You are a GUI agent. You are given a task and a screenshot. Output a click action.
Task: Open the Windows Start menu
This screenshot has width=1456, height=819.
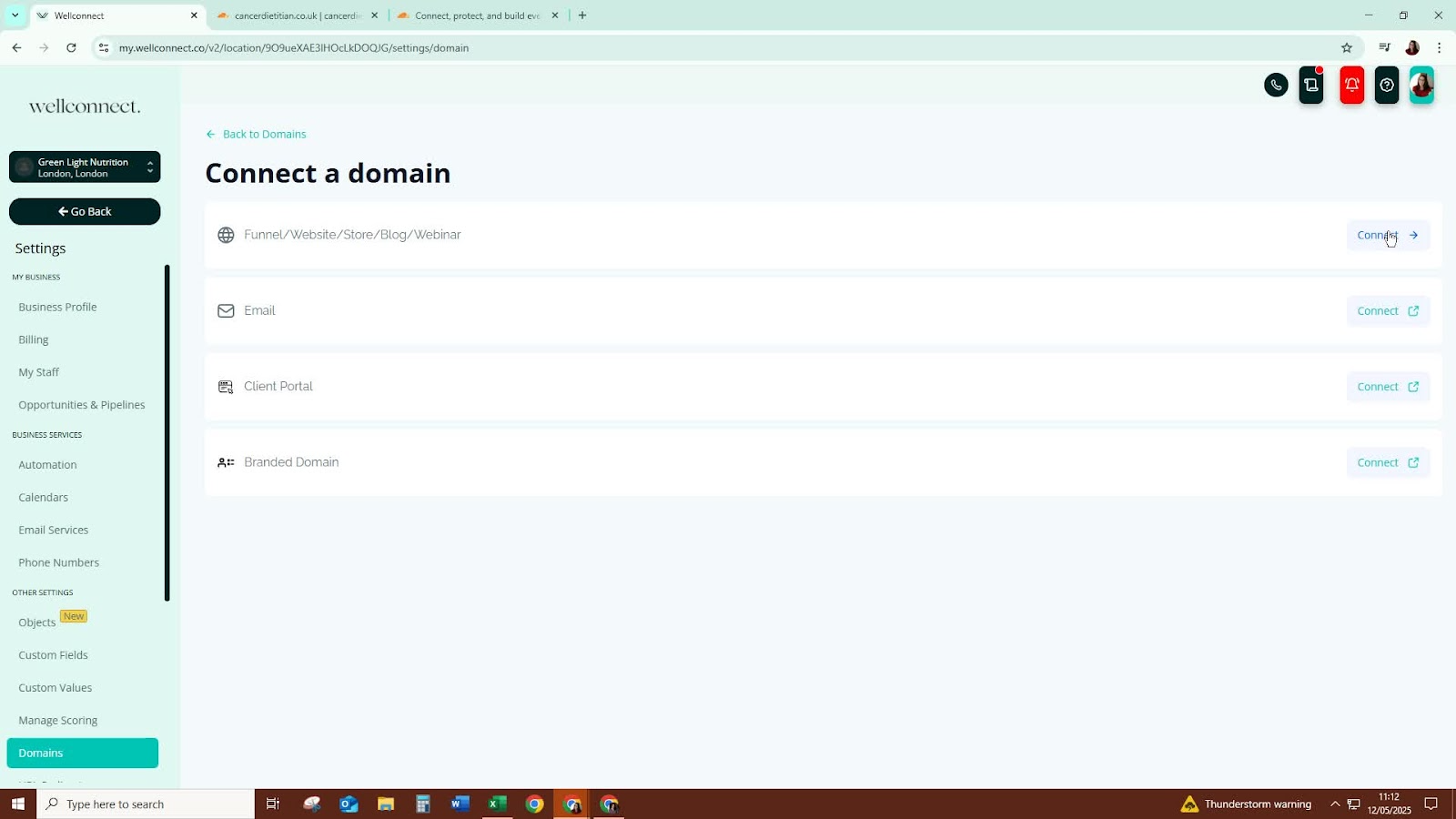[17, 804]
